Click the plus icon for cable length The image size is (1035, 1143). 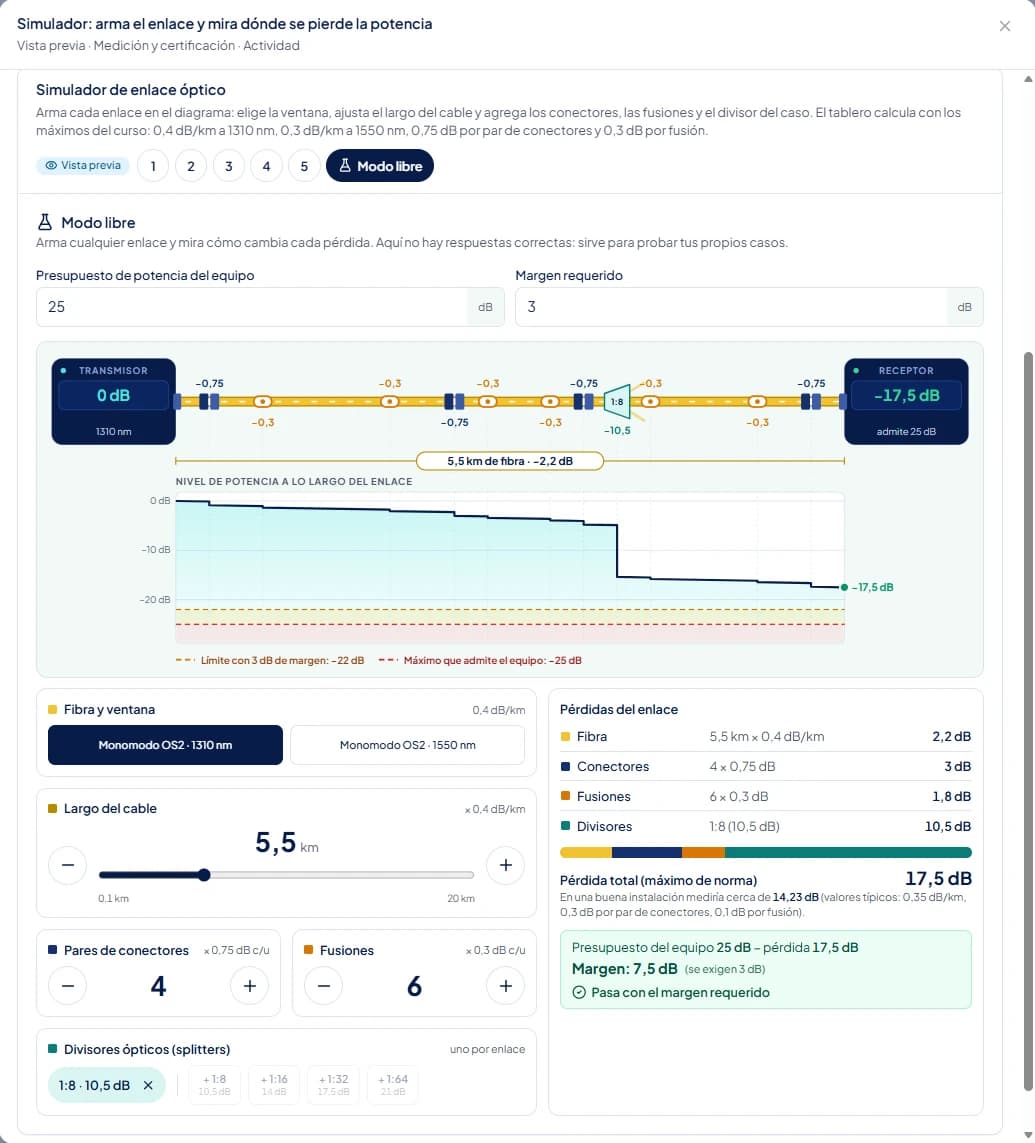coord(506,865)
